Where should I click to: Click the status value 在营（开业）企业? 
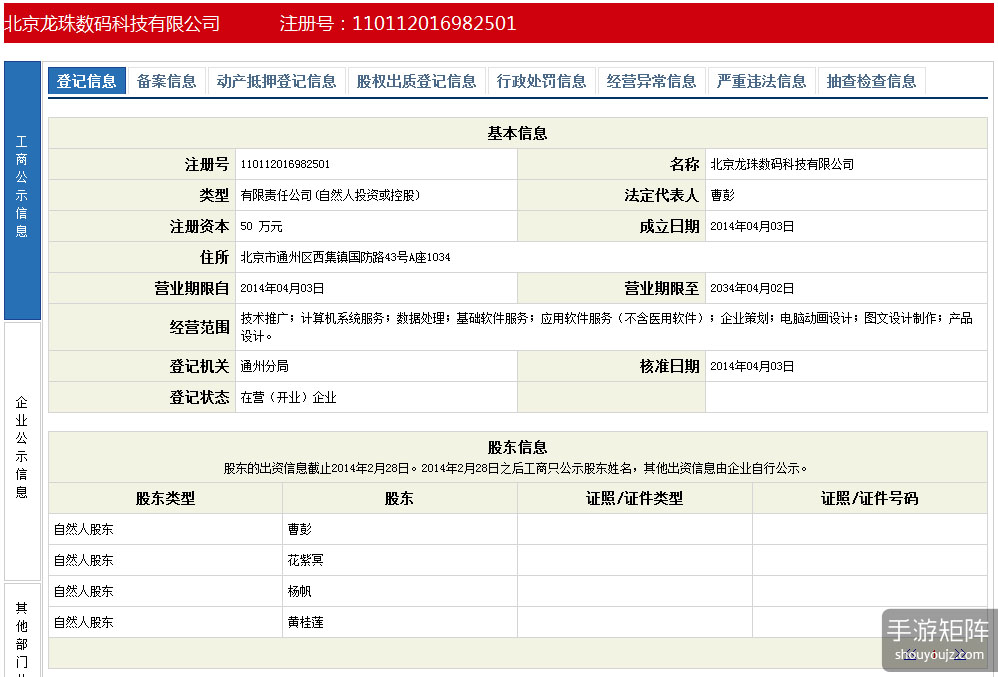288,397
